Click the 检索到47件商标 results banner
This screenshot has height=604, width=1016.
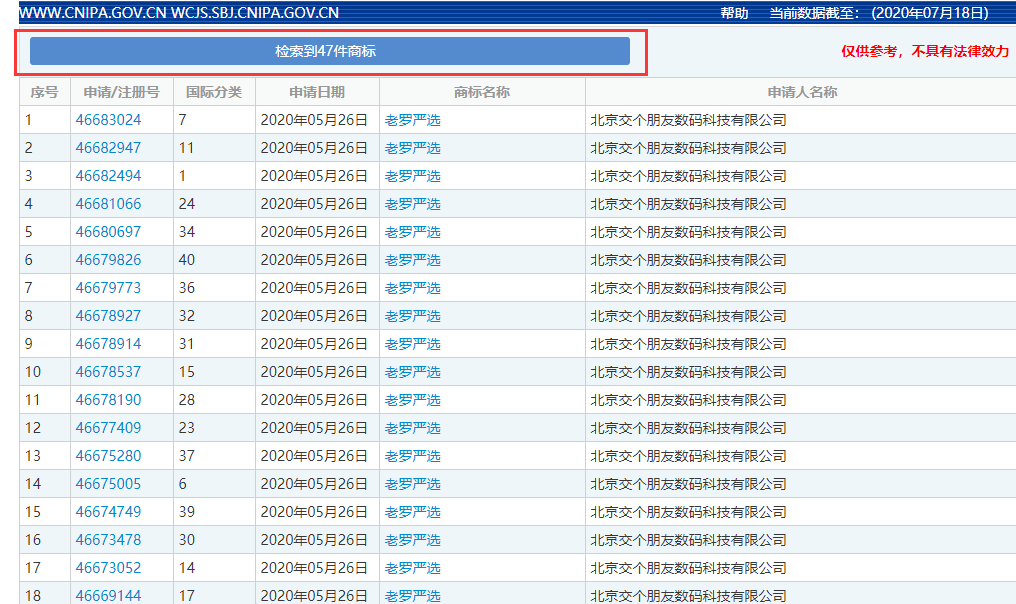tap(330, 51)
